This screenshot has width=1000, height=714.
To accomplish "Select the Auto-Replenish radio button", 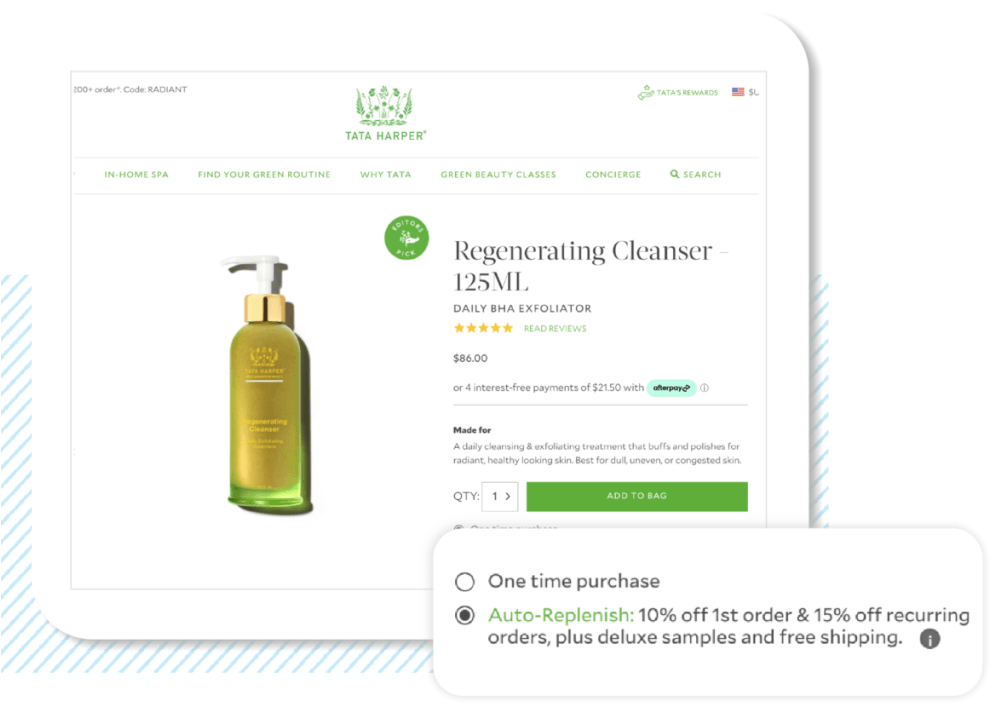I will [x=465, y=615].
